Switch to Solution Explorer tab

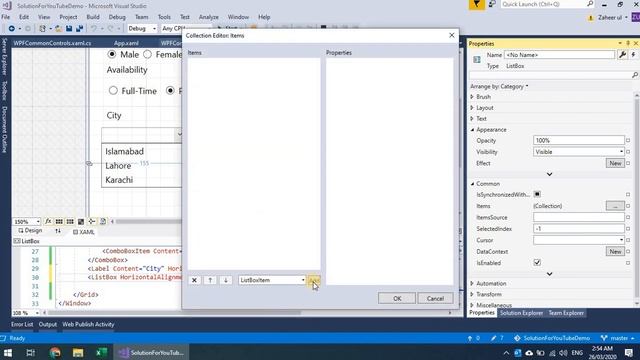click(521, 313)
